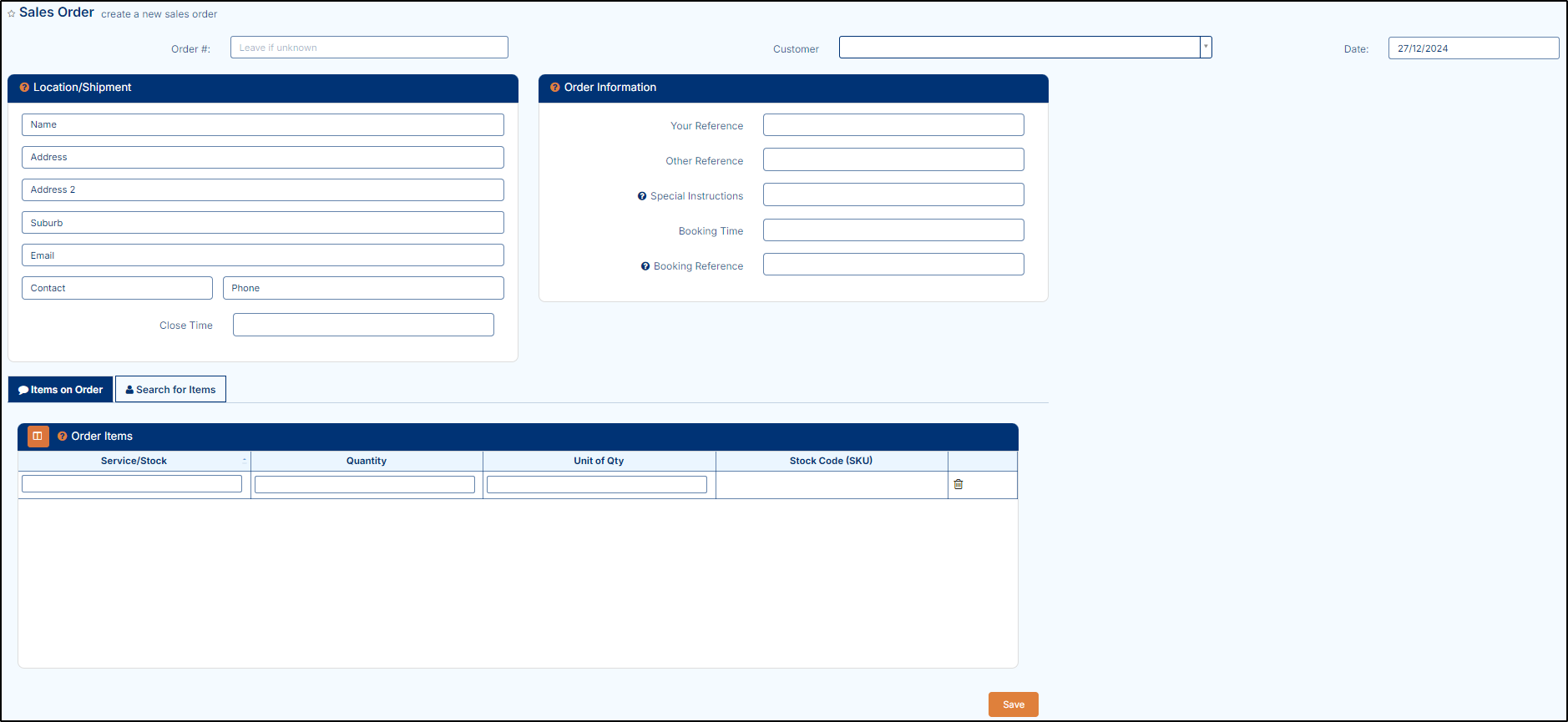Focus the Booking Time field
The height and width of the screenshot is (722, 1568).
tap(893, 230)
